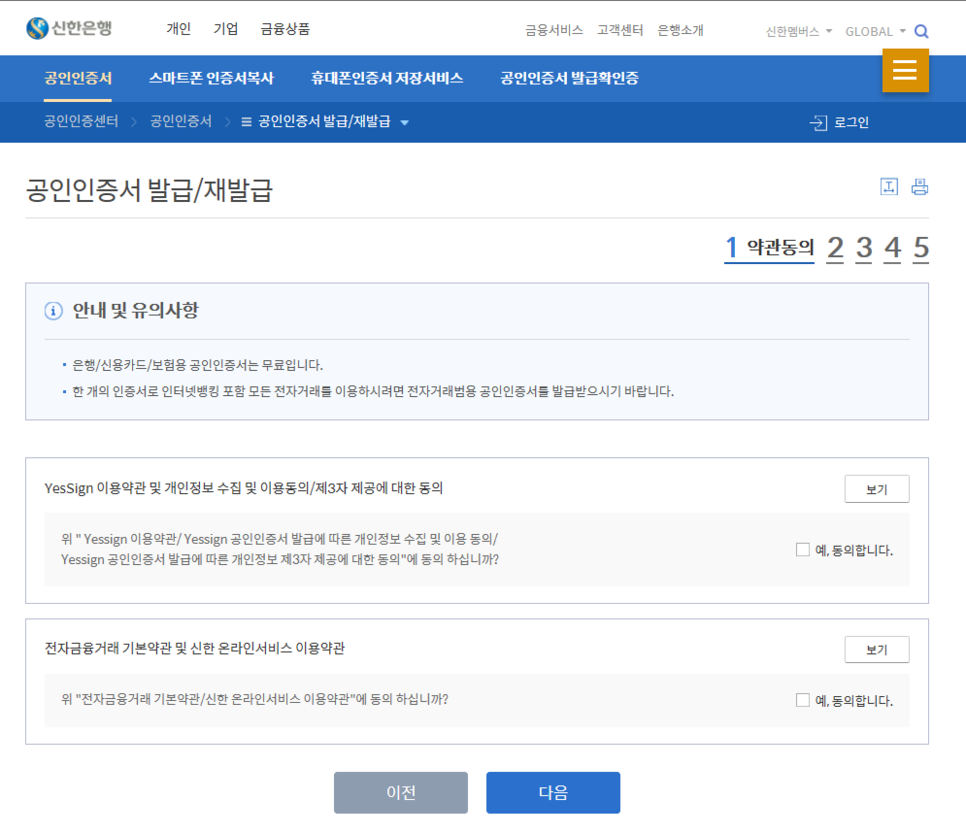Open the 개인 menu

click(179, 29)
